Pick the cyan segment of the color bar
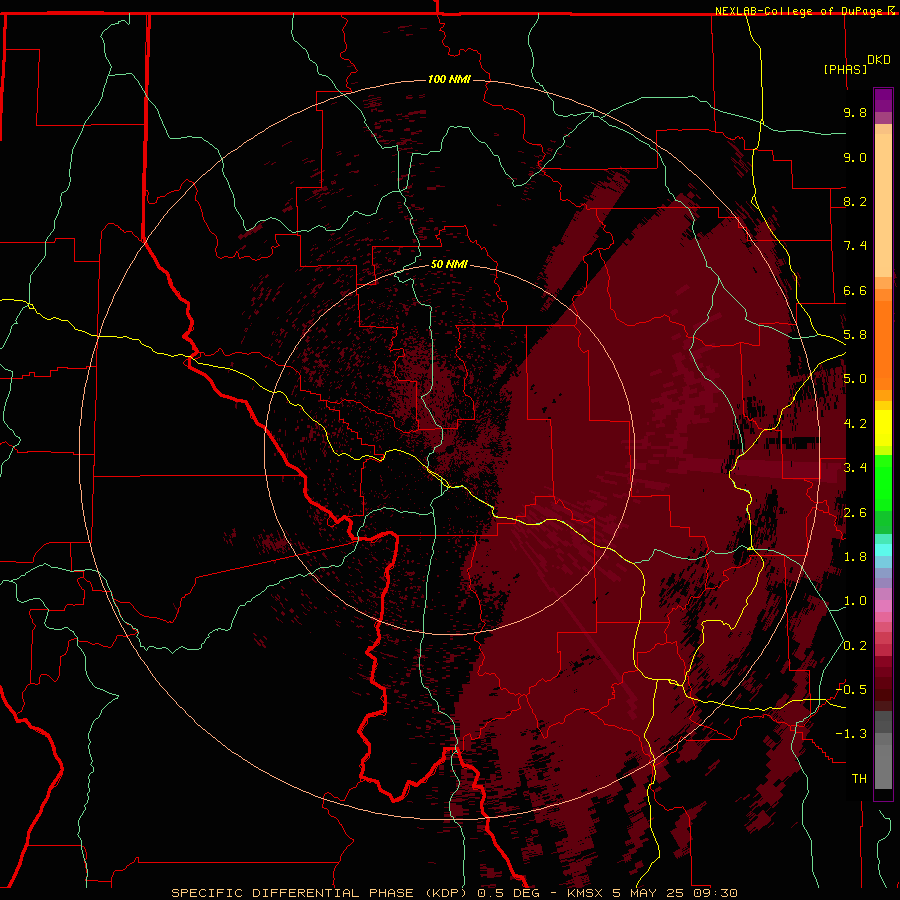The width and height of the screenshot is (900, 900). click(x=883, y=550)
